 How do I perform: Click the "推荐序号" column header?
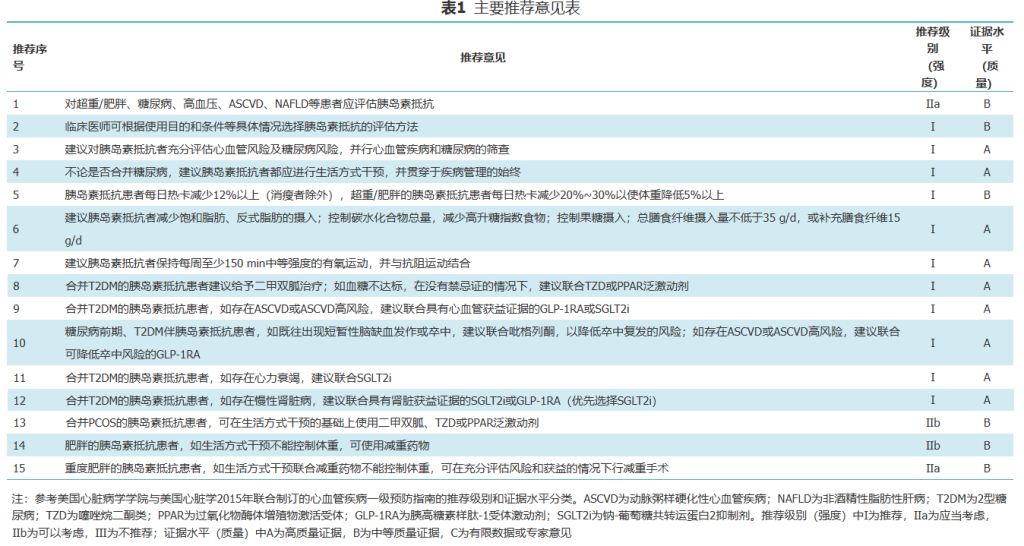(30, 57)
